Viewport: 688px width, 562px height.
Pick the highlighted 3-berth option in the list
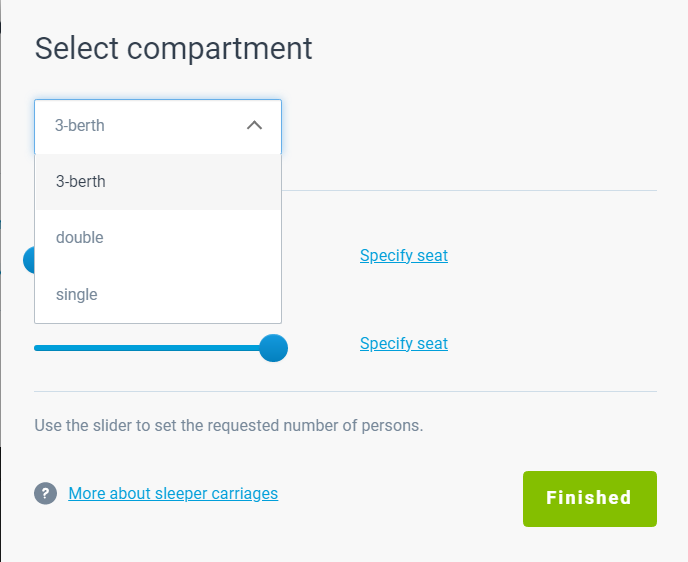point(158,182)
